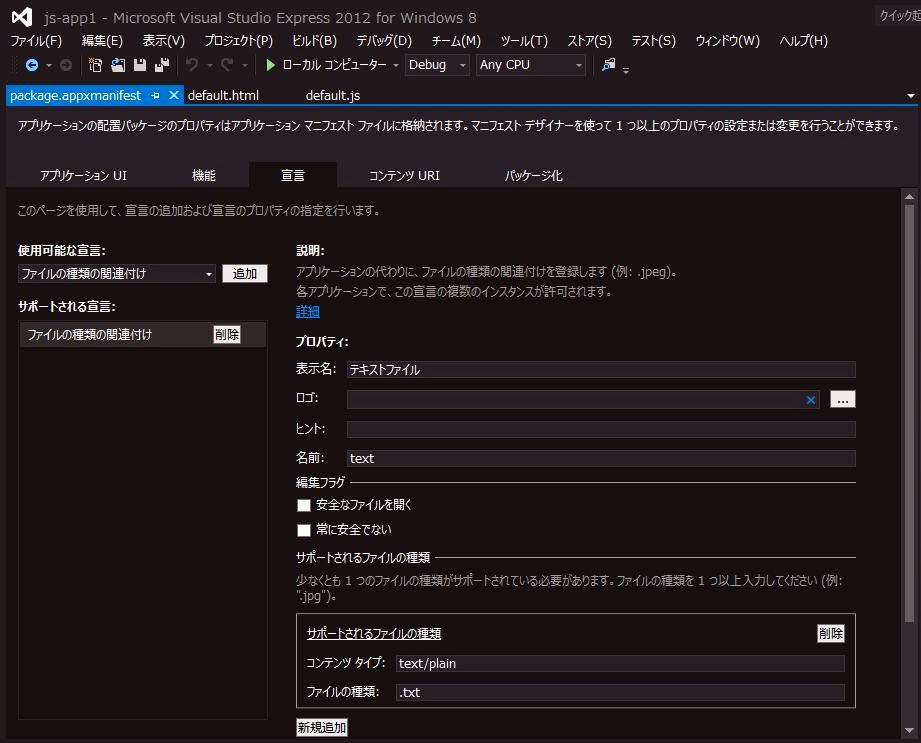Open the チーム(M) menu
The height and width of the screenshot is (743, 921).
coord(456,41)
